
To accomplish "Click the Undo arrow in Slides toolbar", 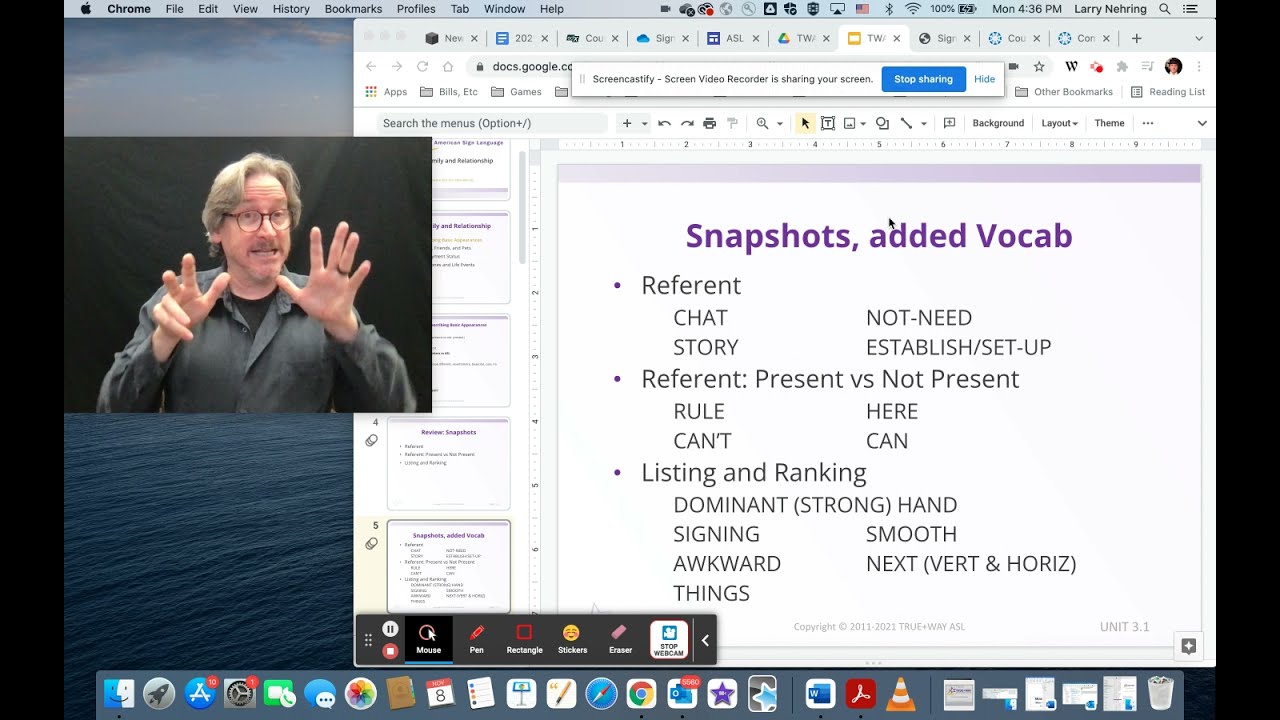I will (664, 123).
